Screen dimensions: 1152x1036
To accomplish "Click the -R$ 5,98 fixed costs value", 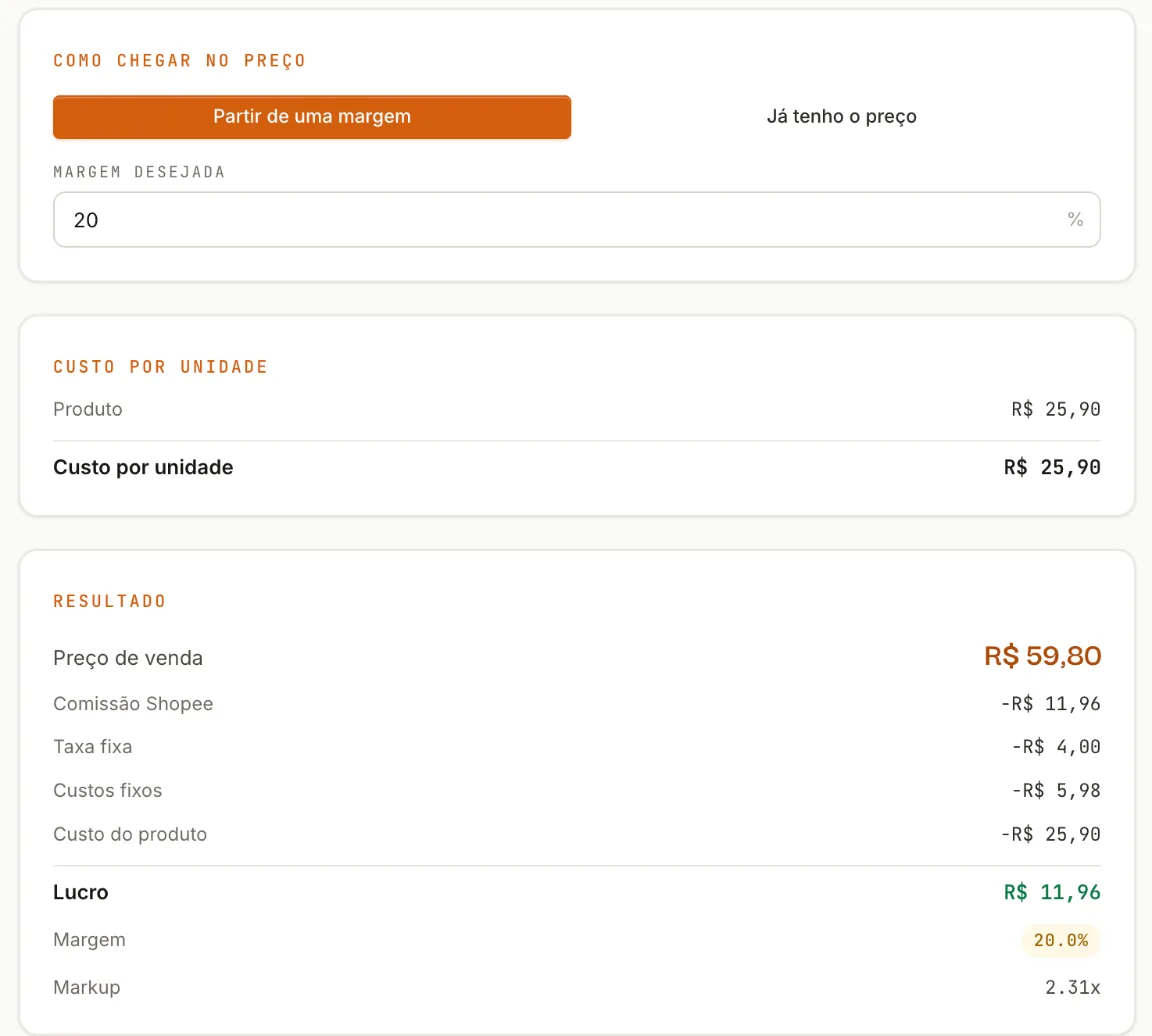I will 1056,791.
